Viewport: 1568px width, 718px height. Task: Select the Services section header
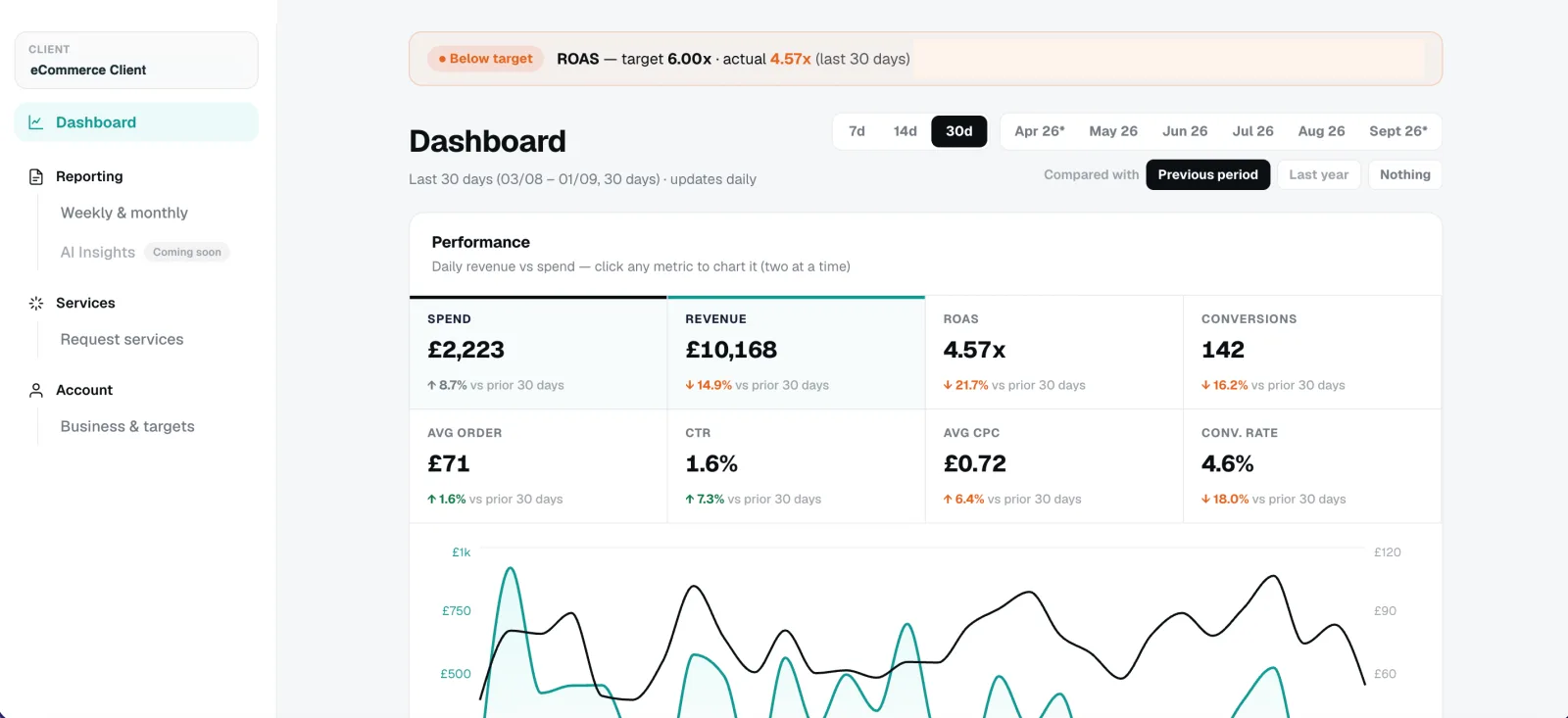click(x=85, y=303)
